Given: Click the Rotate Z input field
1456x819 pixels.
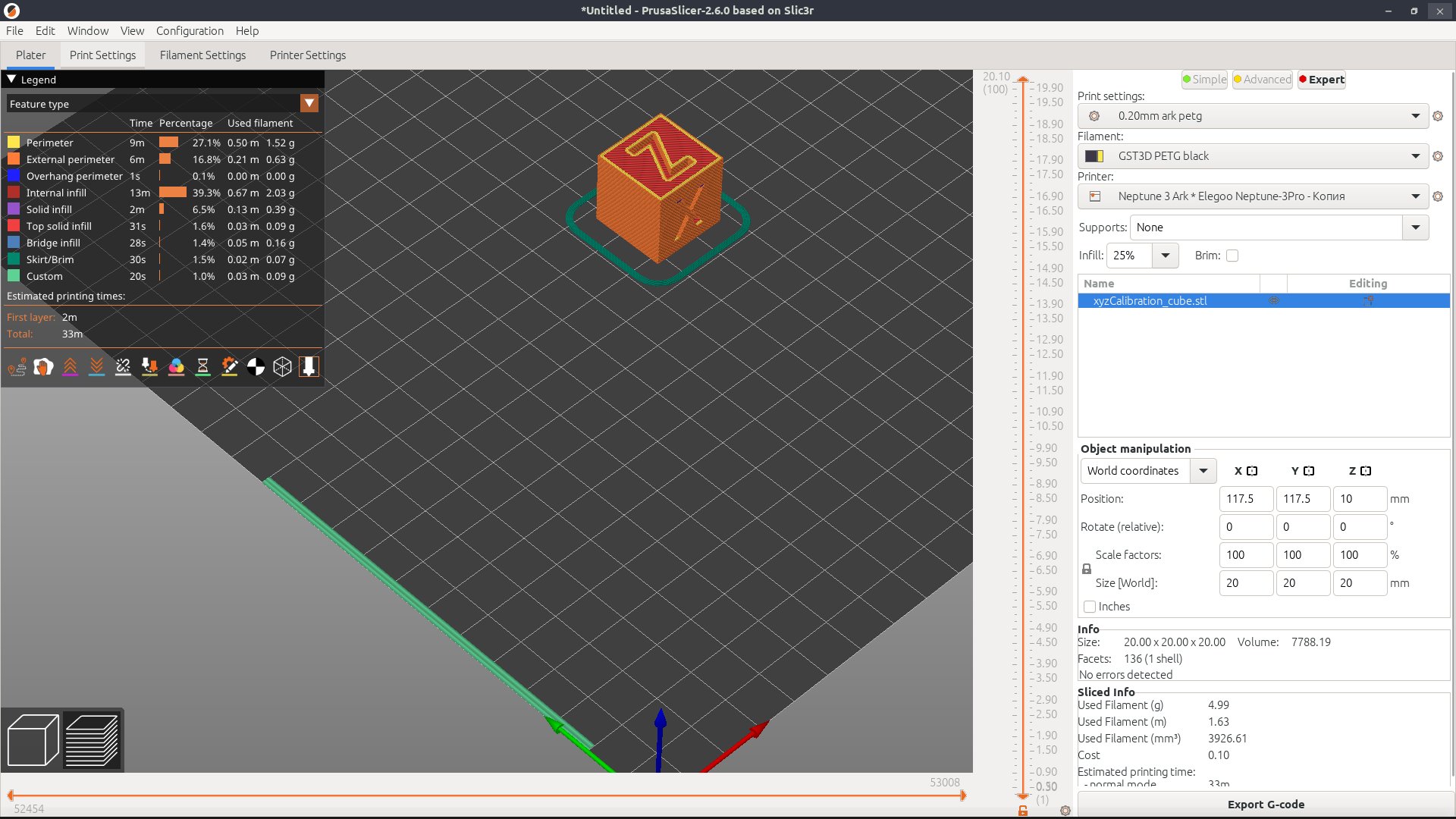Looking at the screenshot, I should (1360, 527).
